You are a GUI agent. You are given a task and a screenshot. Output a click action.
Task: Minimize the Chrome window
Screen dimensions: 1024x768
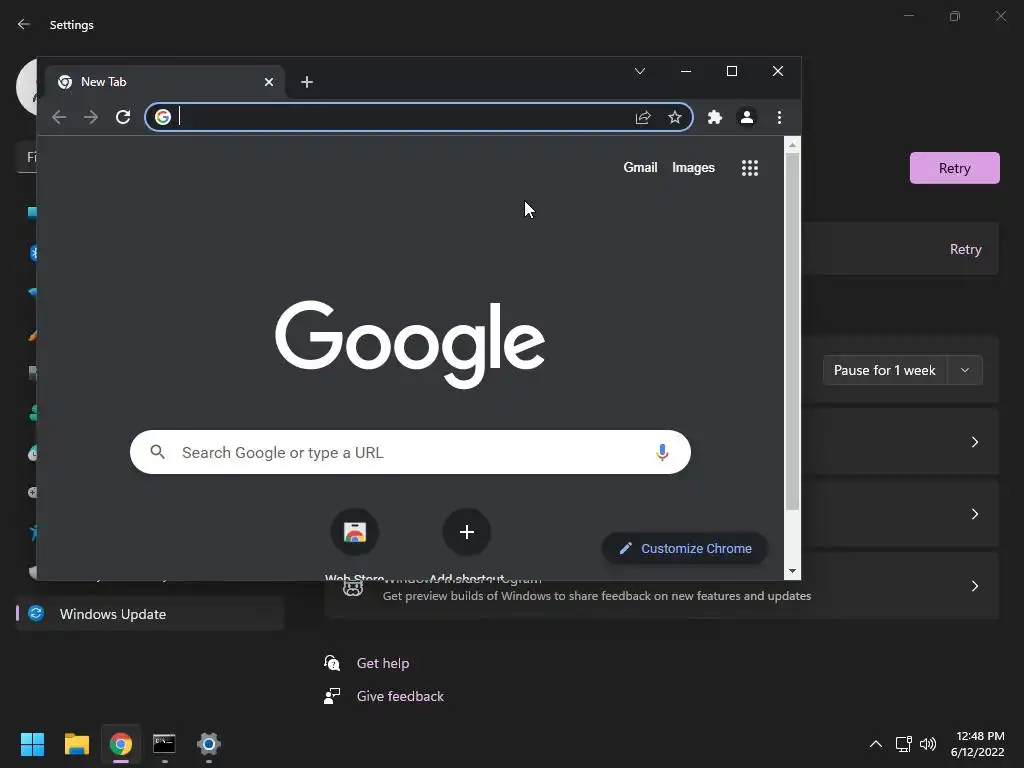click(x=686, y=71)
